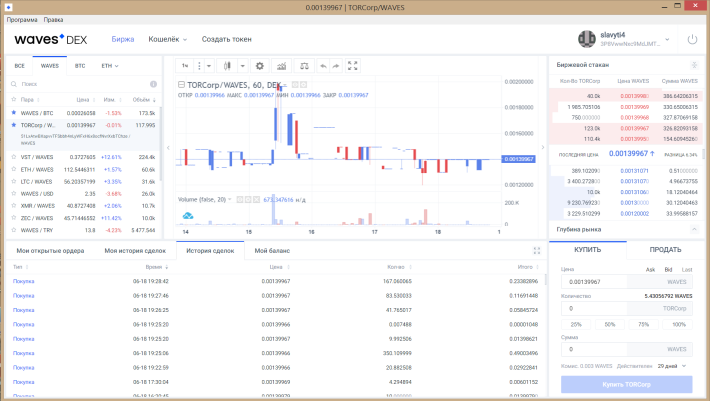The width and height of the screenshot is (710, 401).
Task: Click the compare scales icon
Action: point(304,66)
